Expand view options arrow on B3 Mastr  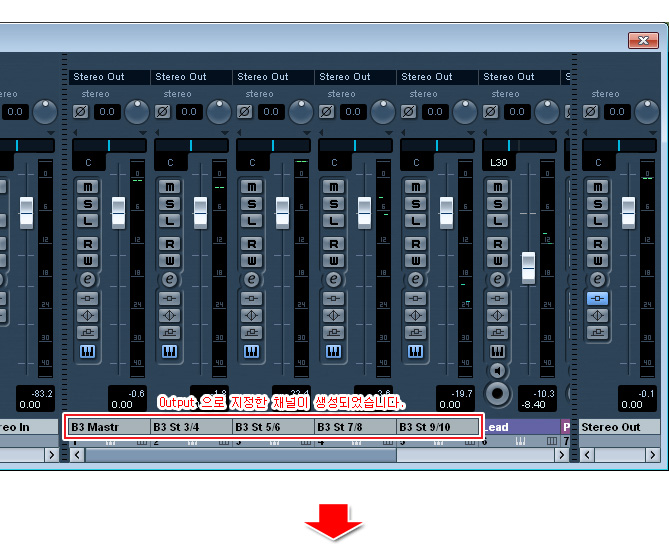pyautogui.click(x=143, y=133)
